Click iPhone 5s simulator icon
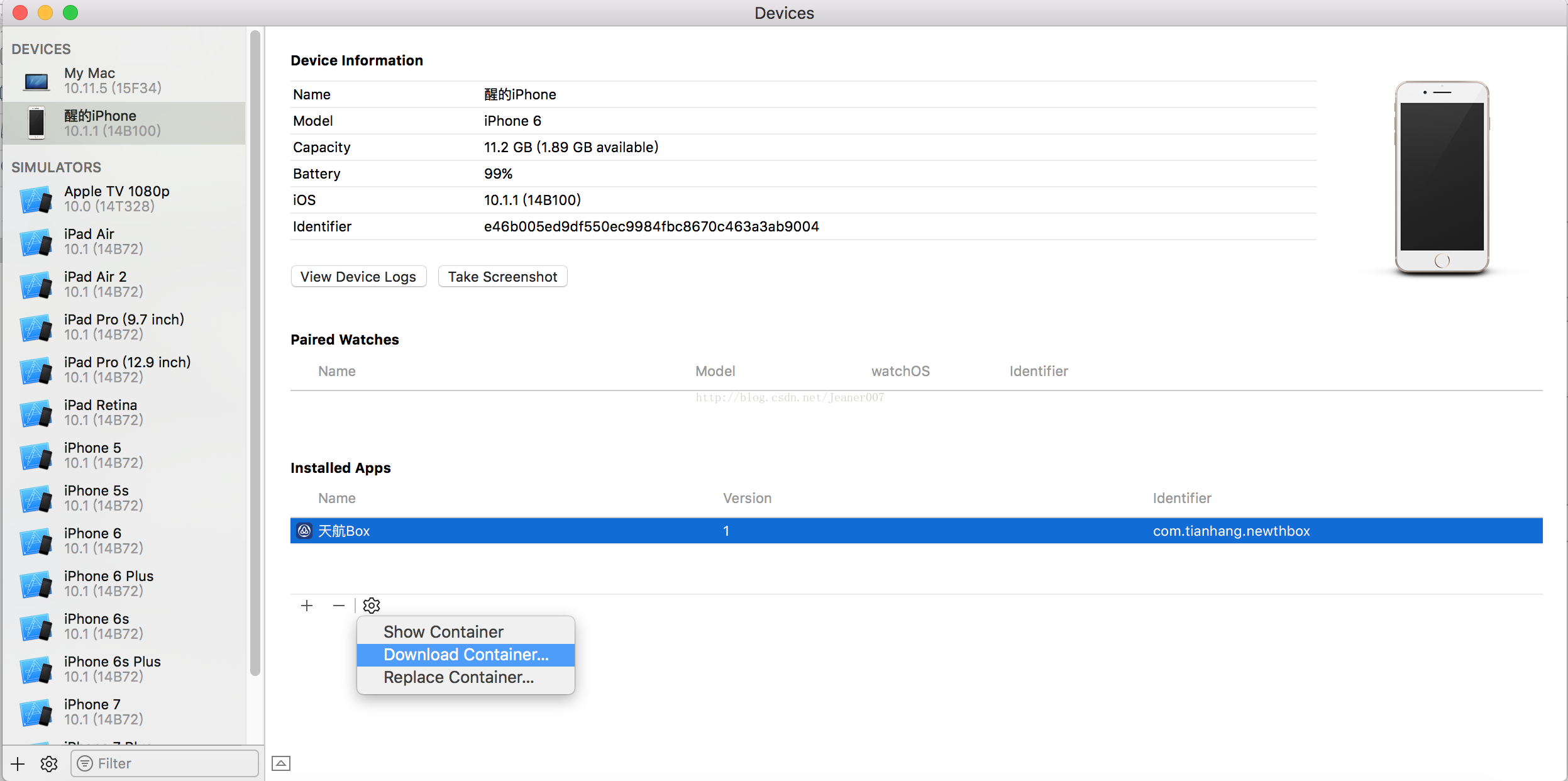1568x781 pixels. coord(36,499)
